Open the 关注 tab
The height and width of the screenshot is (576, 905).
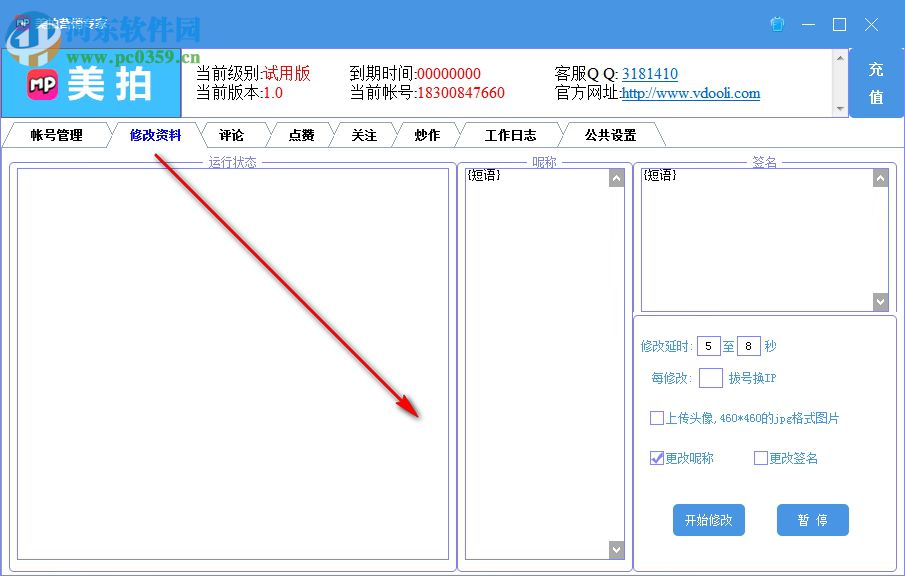(x=364, y=134)
